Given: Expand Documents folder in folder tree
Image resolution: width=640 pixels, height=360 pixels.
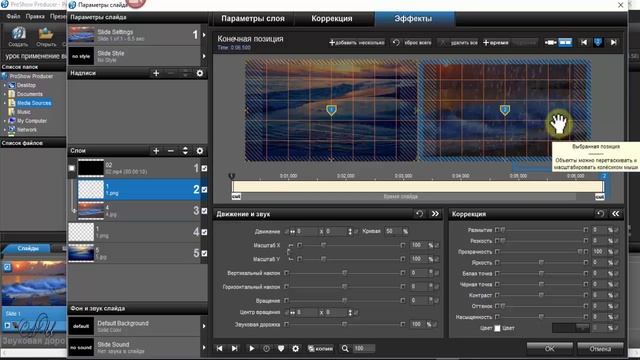Looking at the screenshot, I should pyautogui.click(x=5, y=94).
